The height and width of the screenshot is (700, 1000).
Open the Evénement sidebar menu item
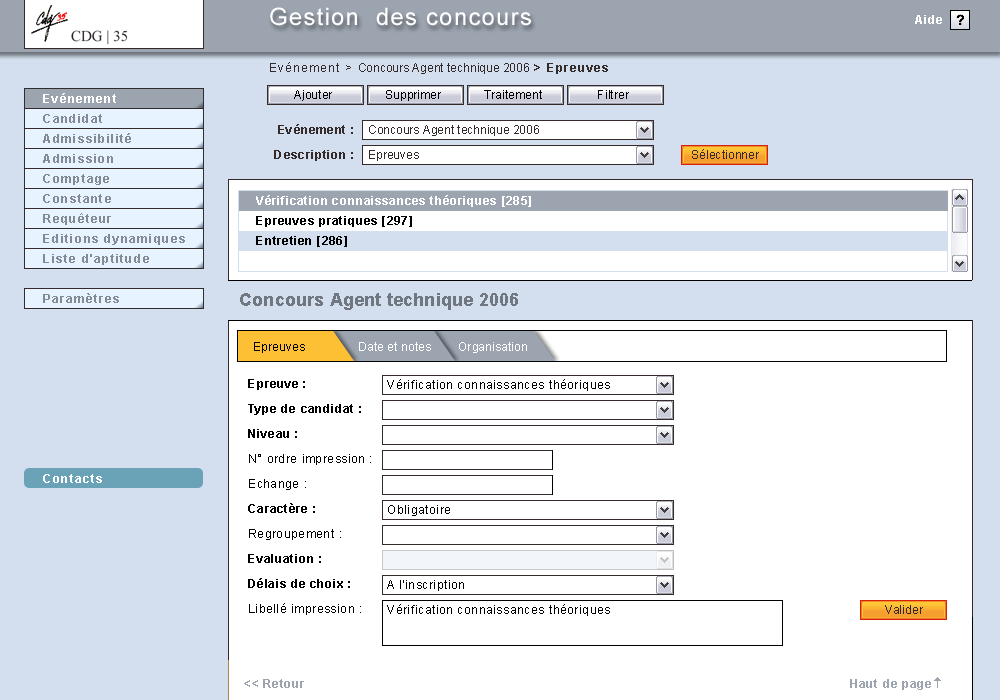[x=114, y=99]
